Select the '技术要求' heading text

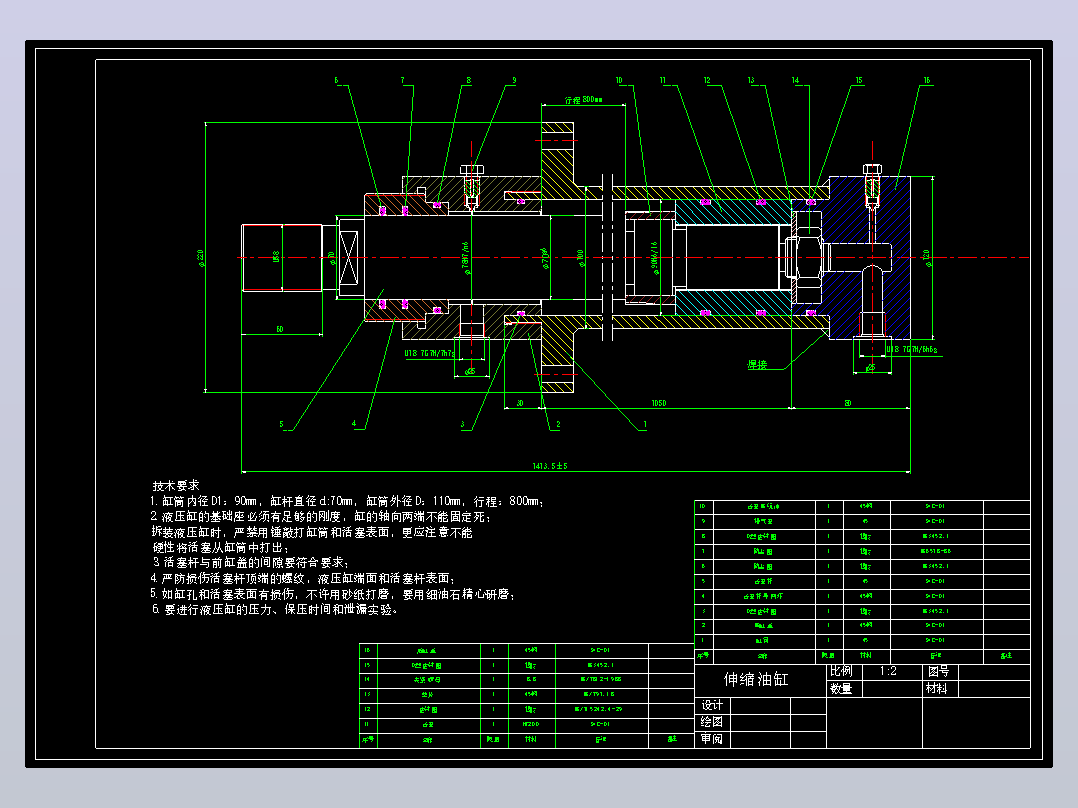[x=176, y=485]
